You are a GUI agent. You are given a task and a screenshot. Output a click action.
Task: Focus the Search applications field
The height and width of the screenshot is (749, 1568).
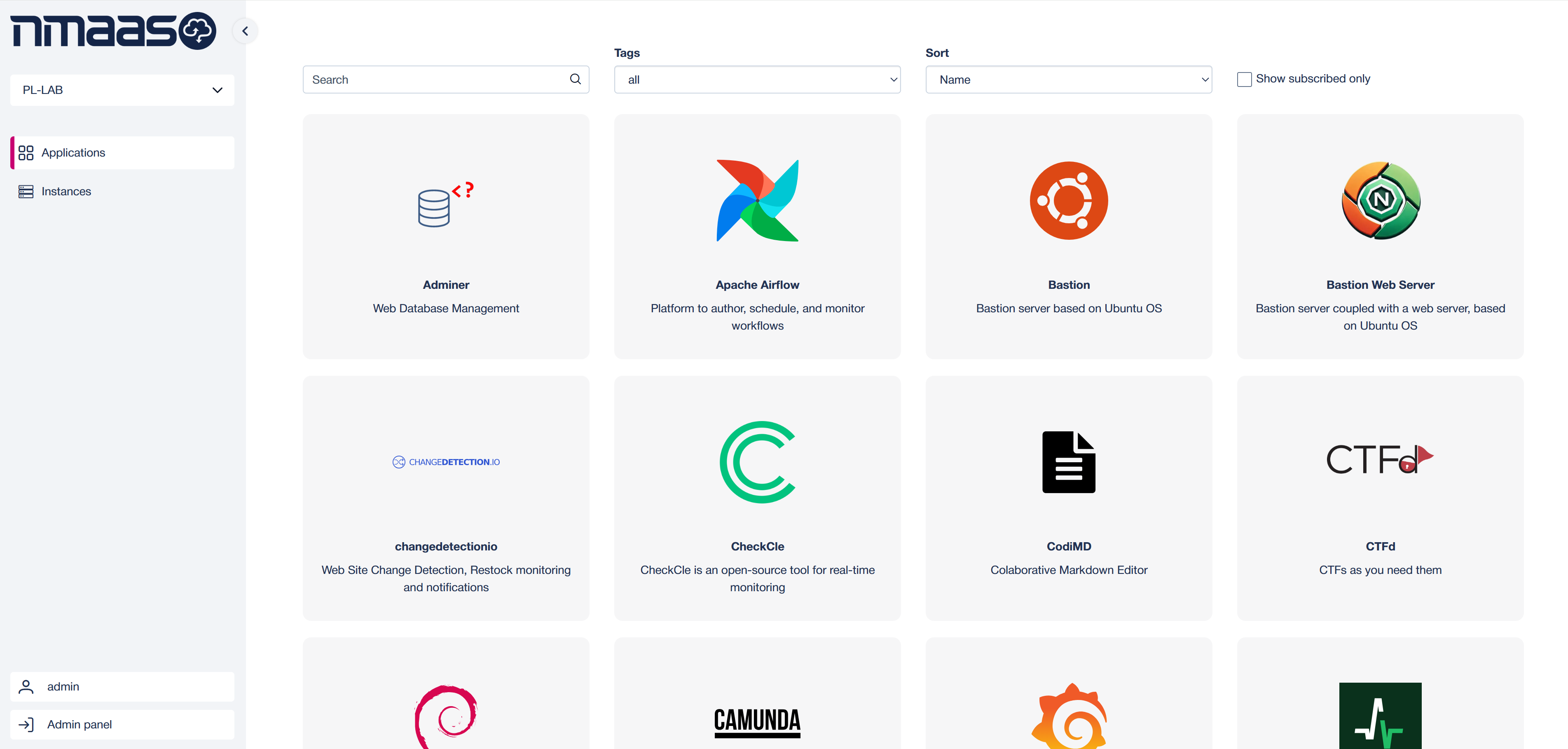[446, 80]
